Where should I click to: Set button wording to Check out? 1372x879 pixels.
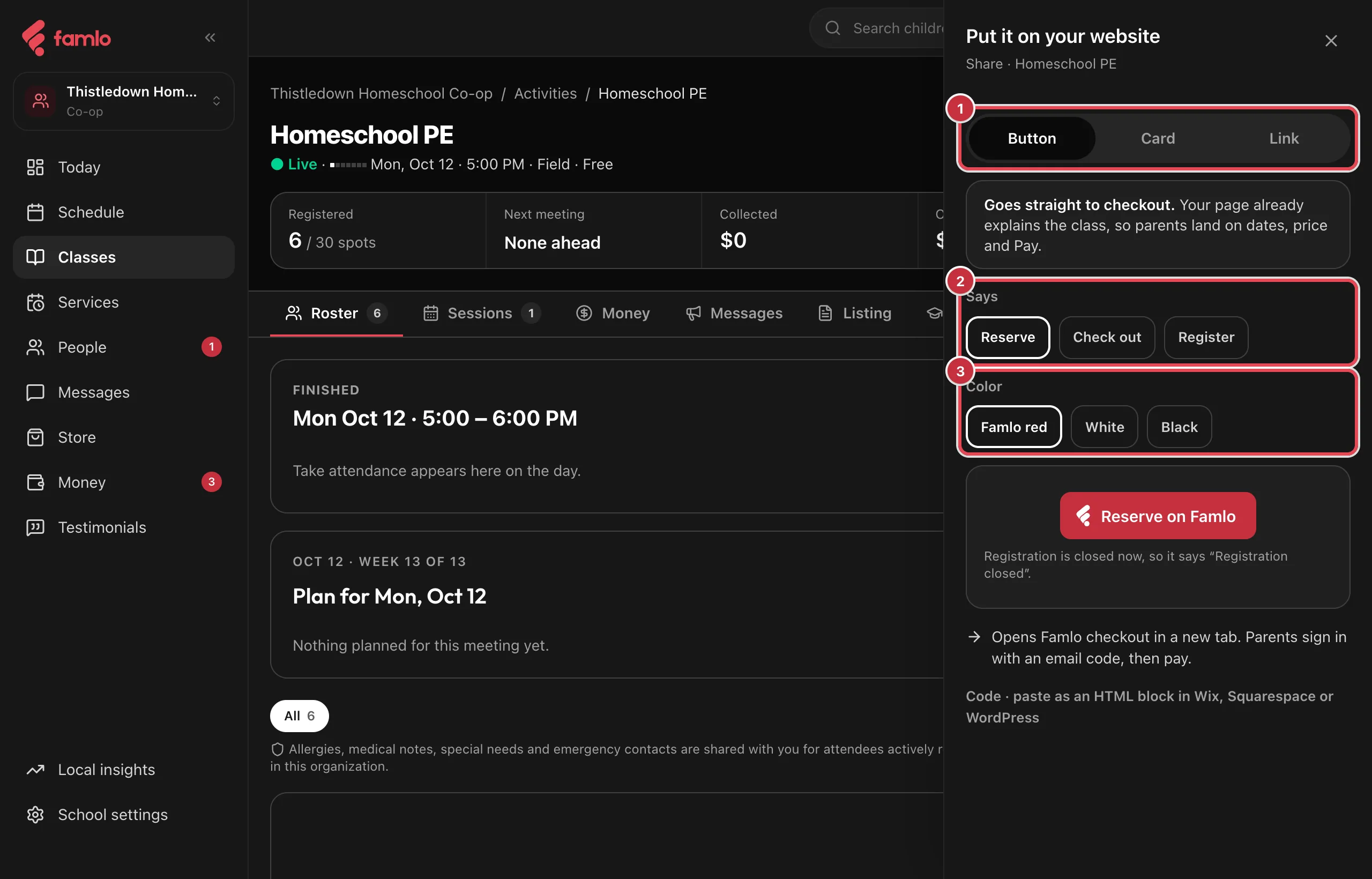click(x=1107, y=337)
